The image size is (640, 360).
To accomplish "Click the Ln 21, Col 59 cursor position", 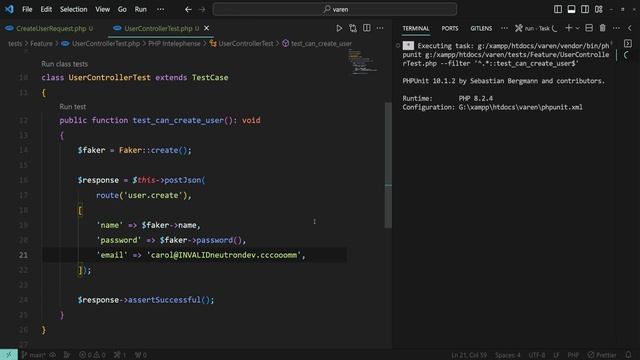I will [x=469, y=355].
